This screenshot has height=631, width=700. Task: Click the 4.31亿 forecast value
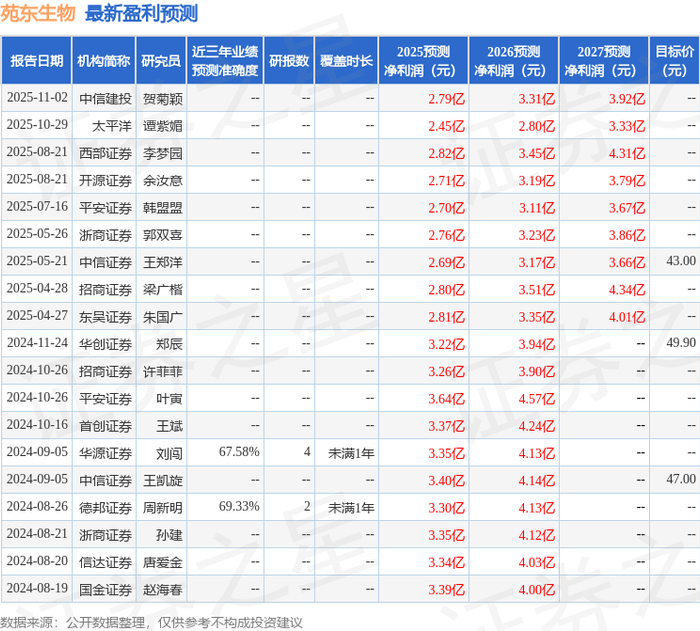pos(627,153)
